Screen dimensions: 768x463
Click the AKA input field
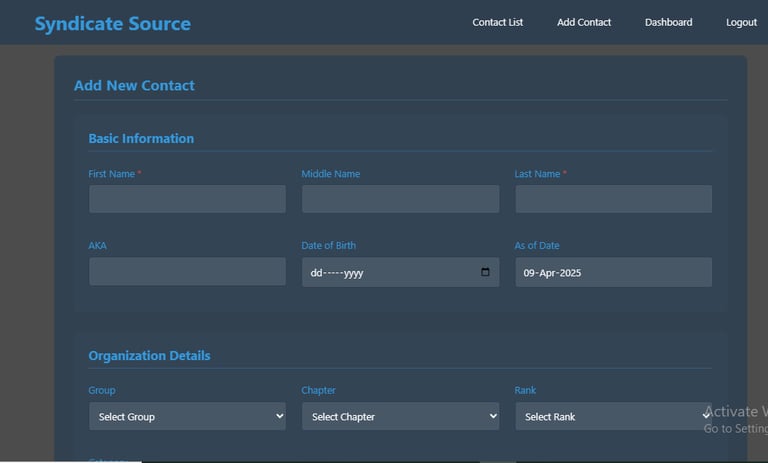pyautogui.click(x=187, y=272)
